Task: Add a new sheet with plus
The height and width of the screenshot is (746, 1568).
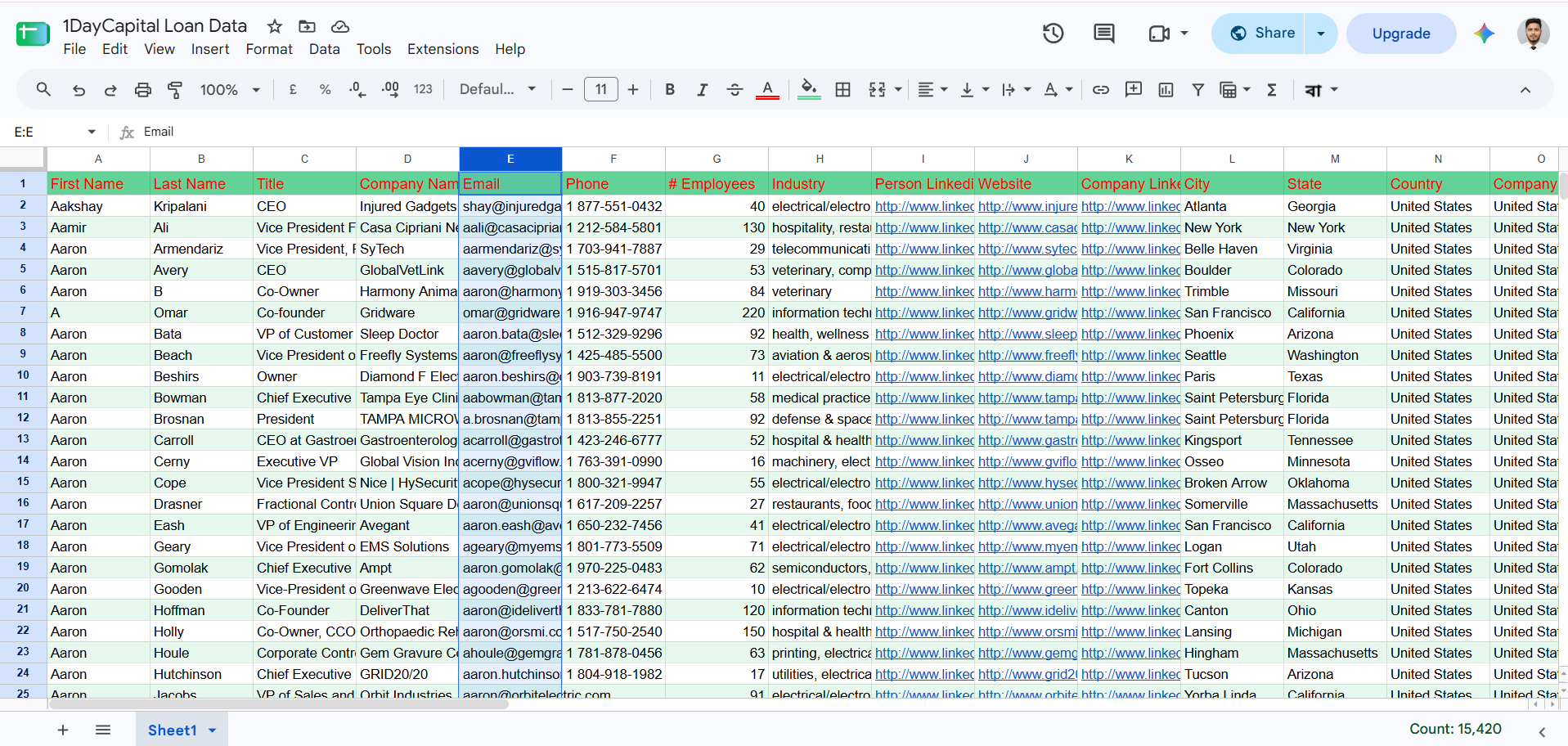Action: coord(63,730)
